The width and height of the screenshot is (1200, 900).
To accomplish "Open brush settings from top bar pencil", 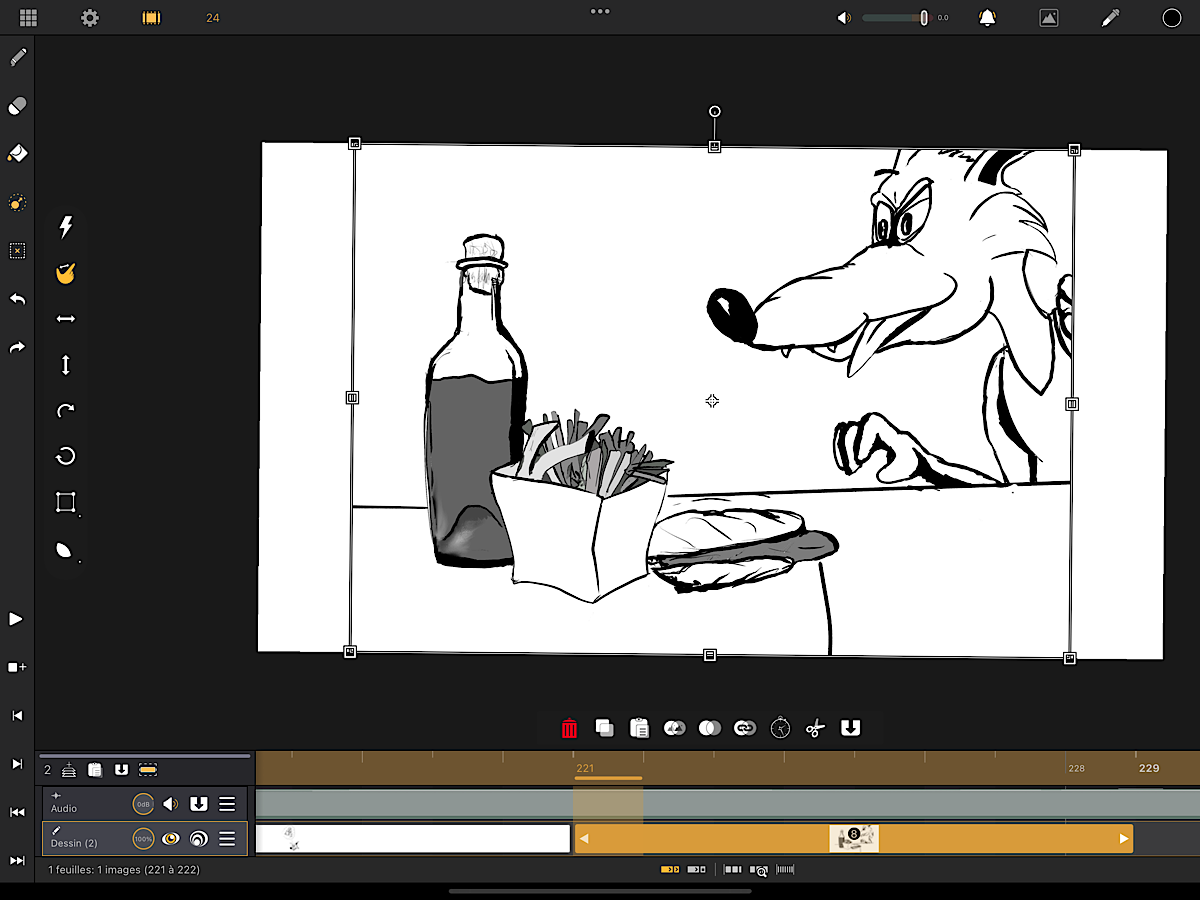I will coord(1110,18).
